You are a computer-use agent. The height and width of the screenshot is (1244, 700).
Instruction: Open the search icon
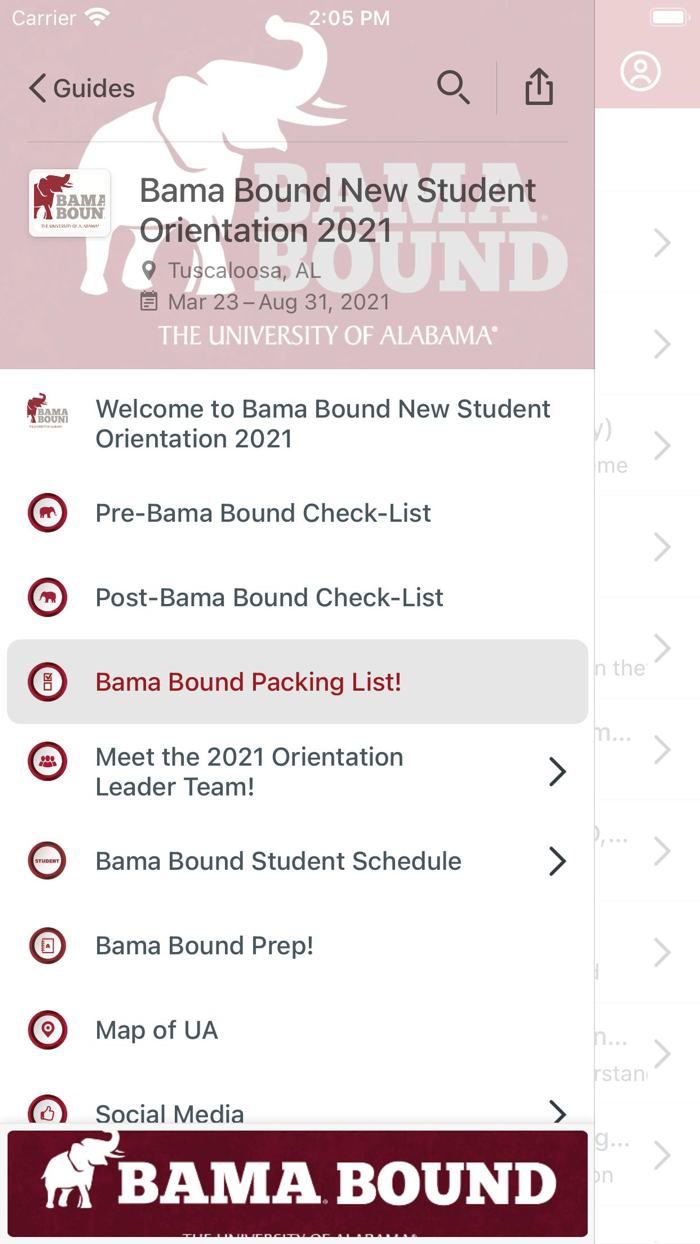[x=454, y=88]
